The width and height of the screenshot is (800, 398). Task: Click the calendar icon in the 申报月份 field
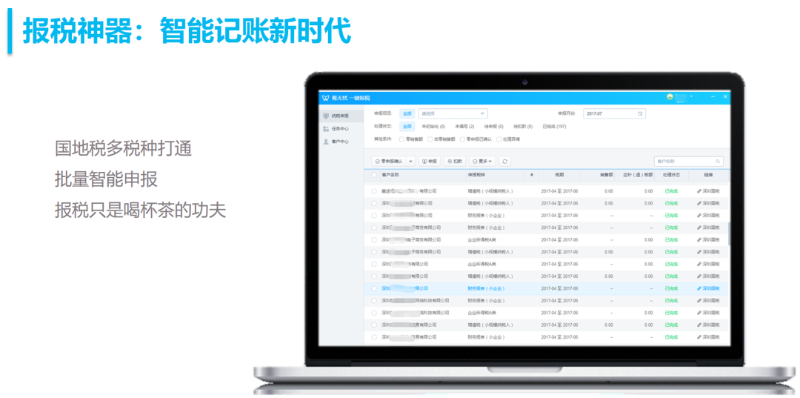[640, 114]
